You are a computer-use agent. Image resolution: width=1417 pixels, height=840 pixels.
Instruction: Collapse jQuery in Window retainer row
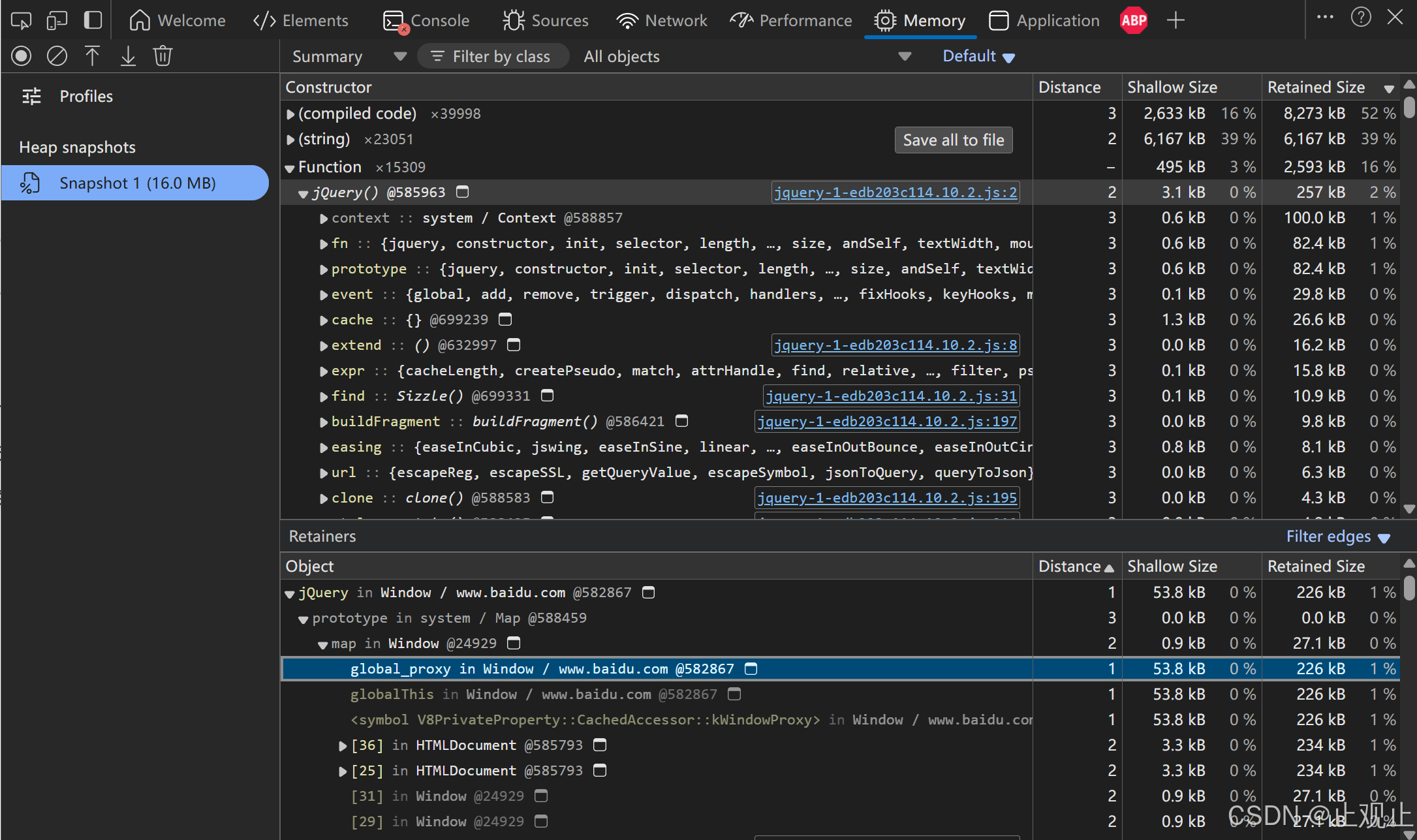tap(290, 594)
